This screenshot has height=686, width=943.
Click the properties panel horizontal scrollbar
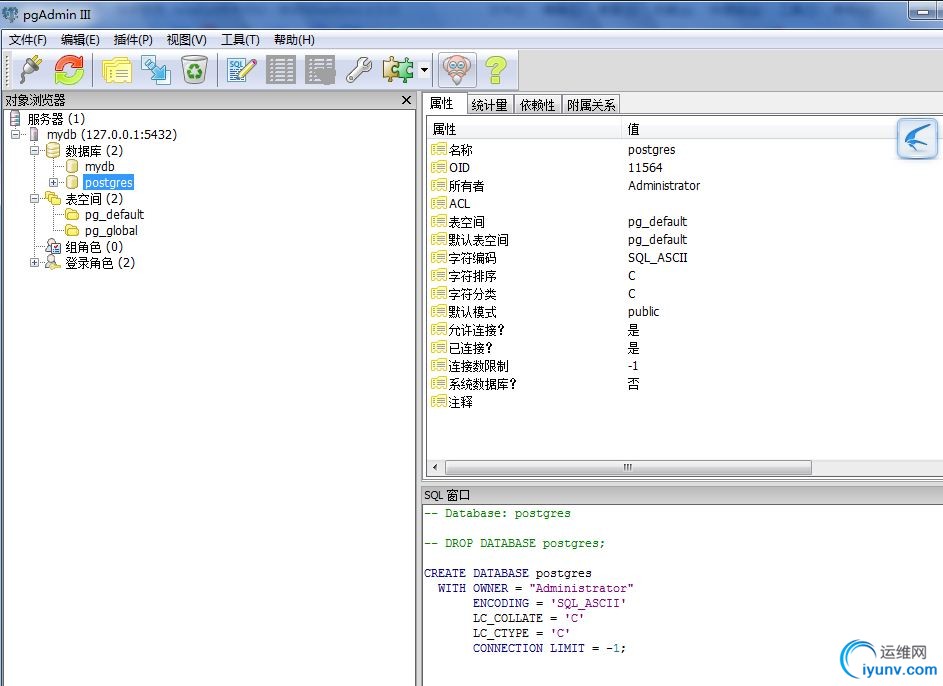pyautogui.click(x=627, y=467)
